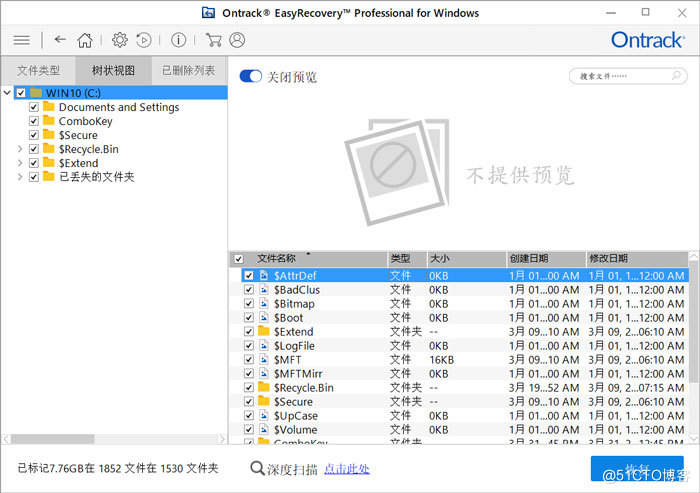Viewport: 700px width, 493px height.
Task: Select the WIN10 (C:) drive icon
Action: (36, 93)
